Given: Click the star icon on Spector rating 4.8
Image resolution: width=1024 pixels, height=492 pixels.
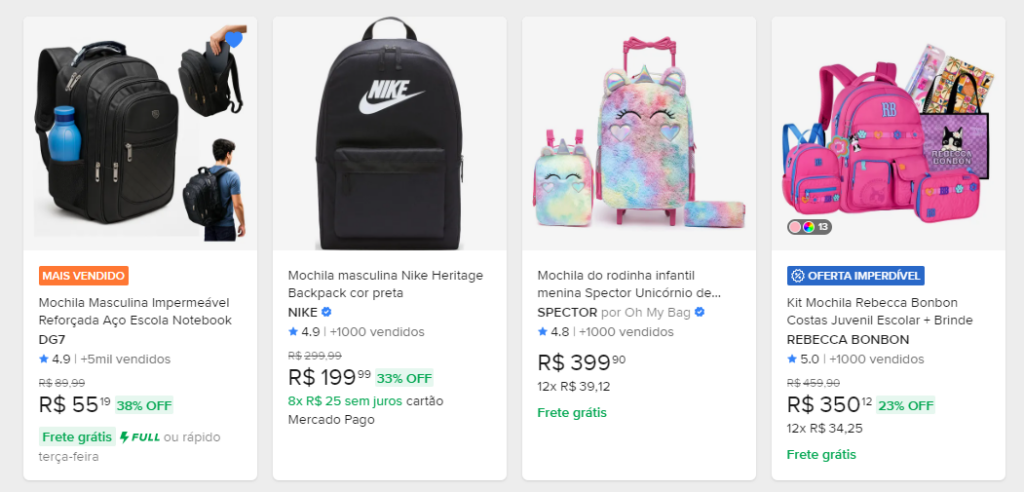Looking at the screenshot, I should pyautogui.click(x=543, y=332).
